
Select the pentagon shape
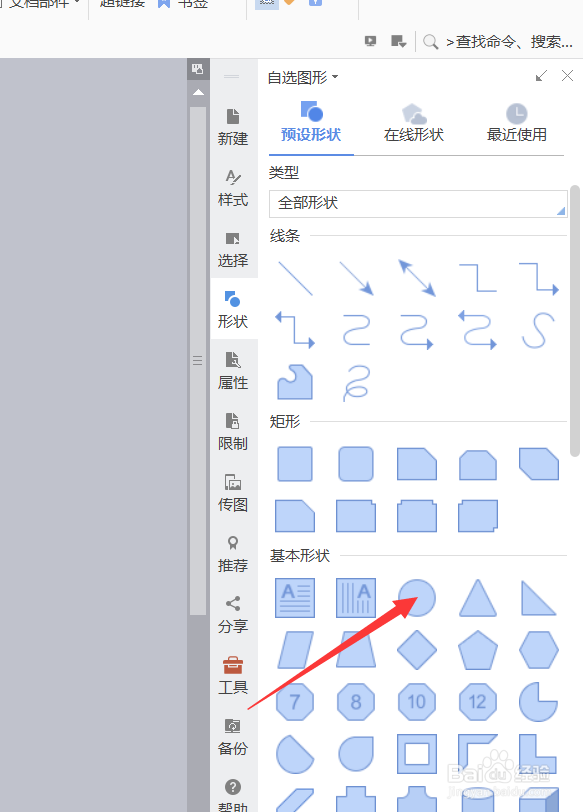click(x=478, y=650)
